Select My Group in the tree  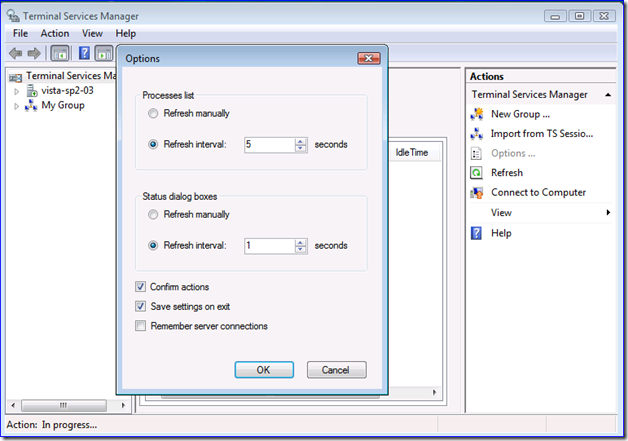(x=63, y=105)
